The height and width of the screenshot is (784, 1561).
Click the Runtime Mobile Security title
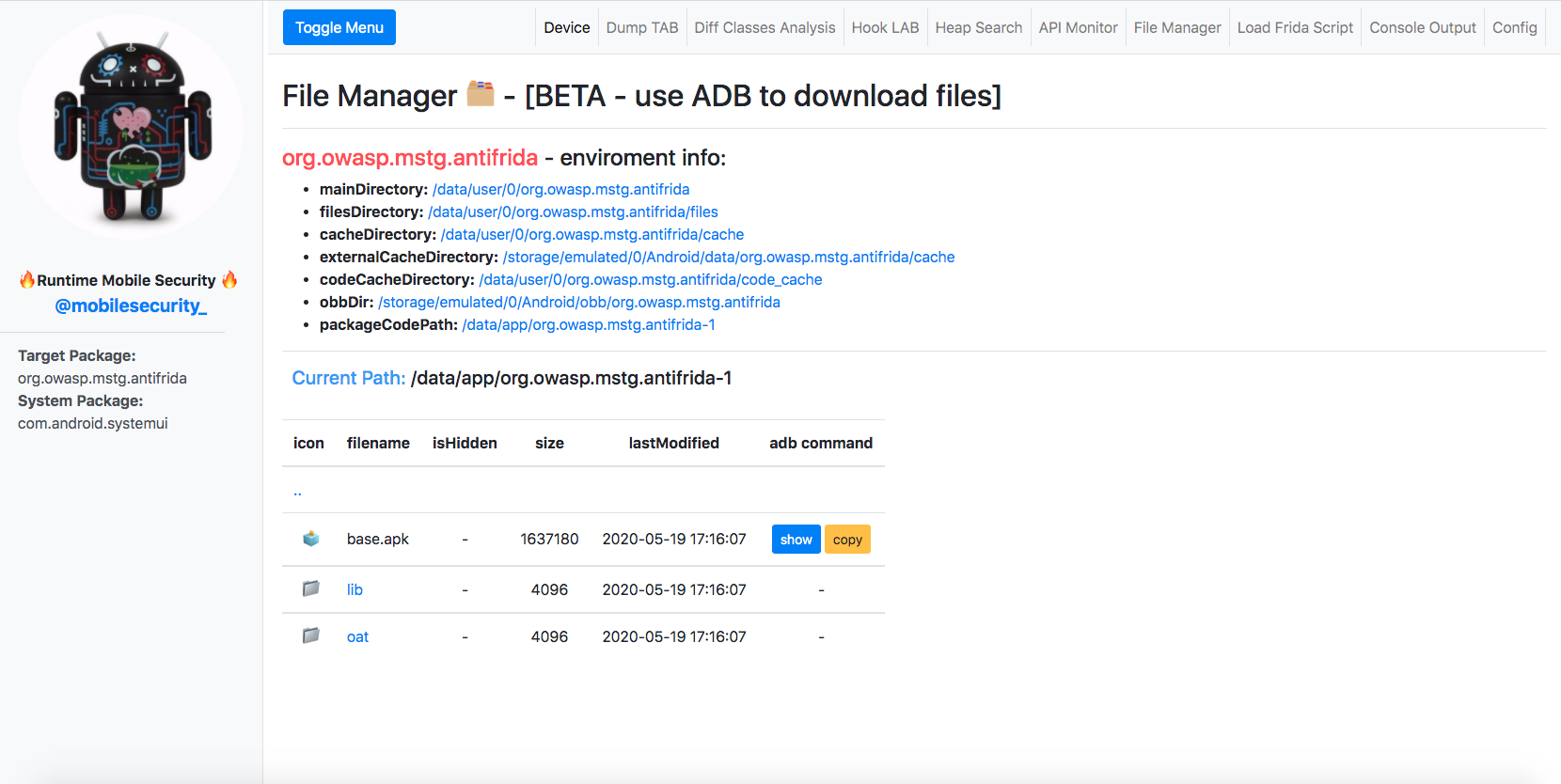tap(126, 280)
